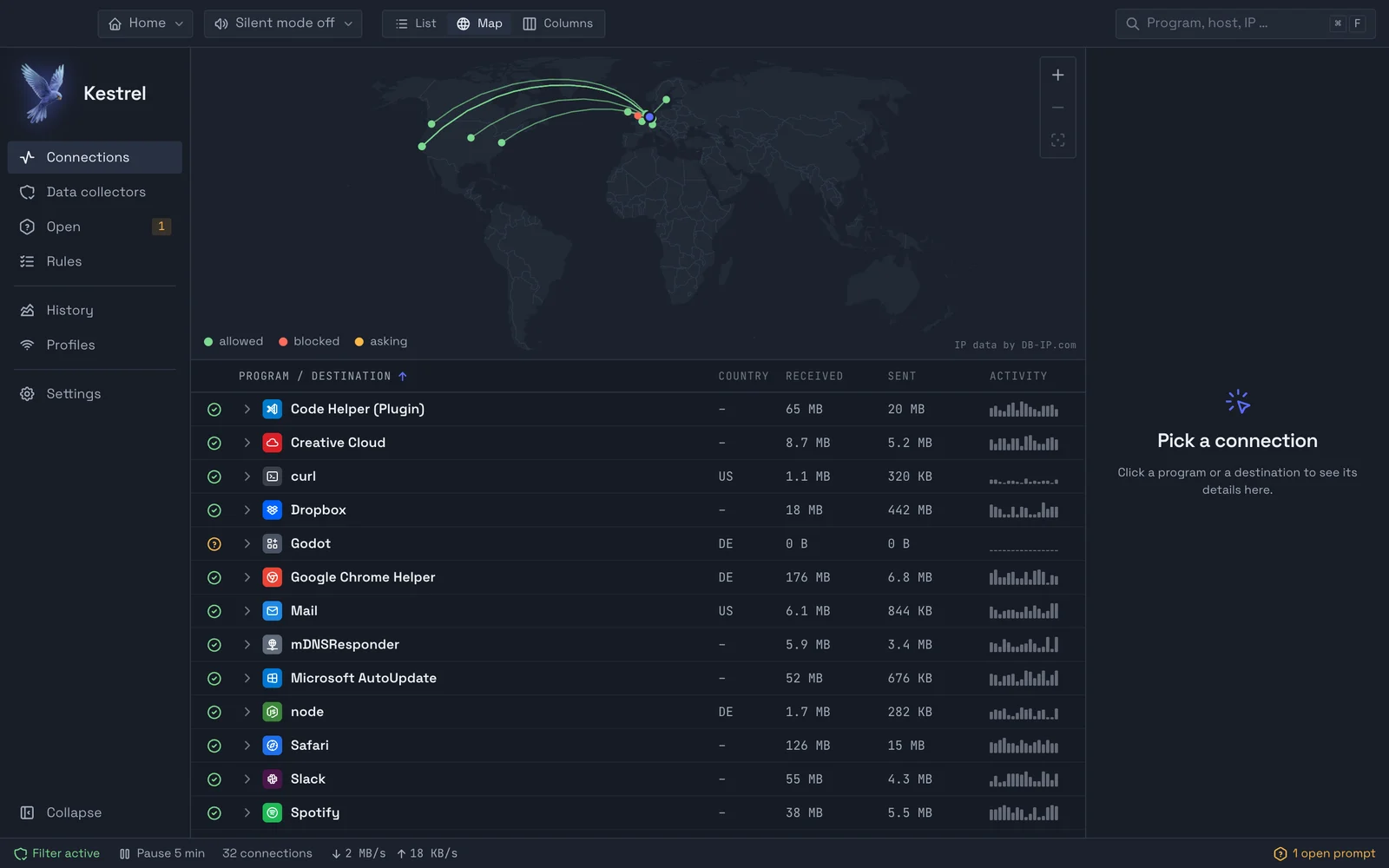Screen dimensions: 1389x868
Task: Open the Silent mode off dropdown
Action: tap(283, 23)
